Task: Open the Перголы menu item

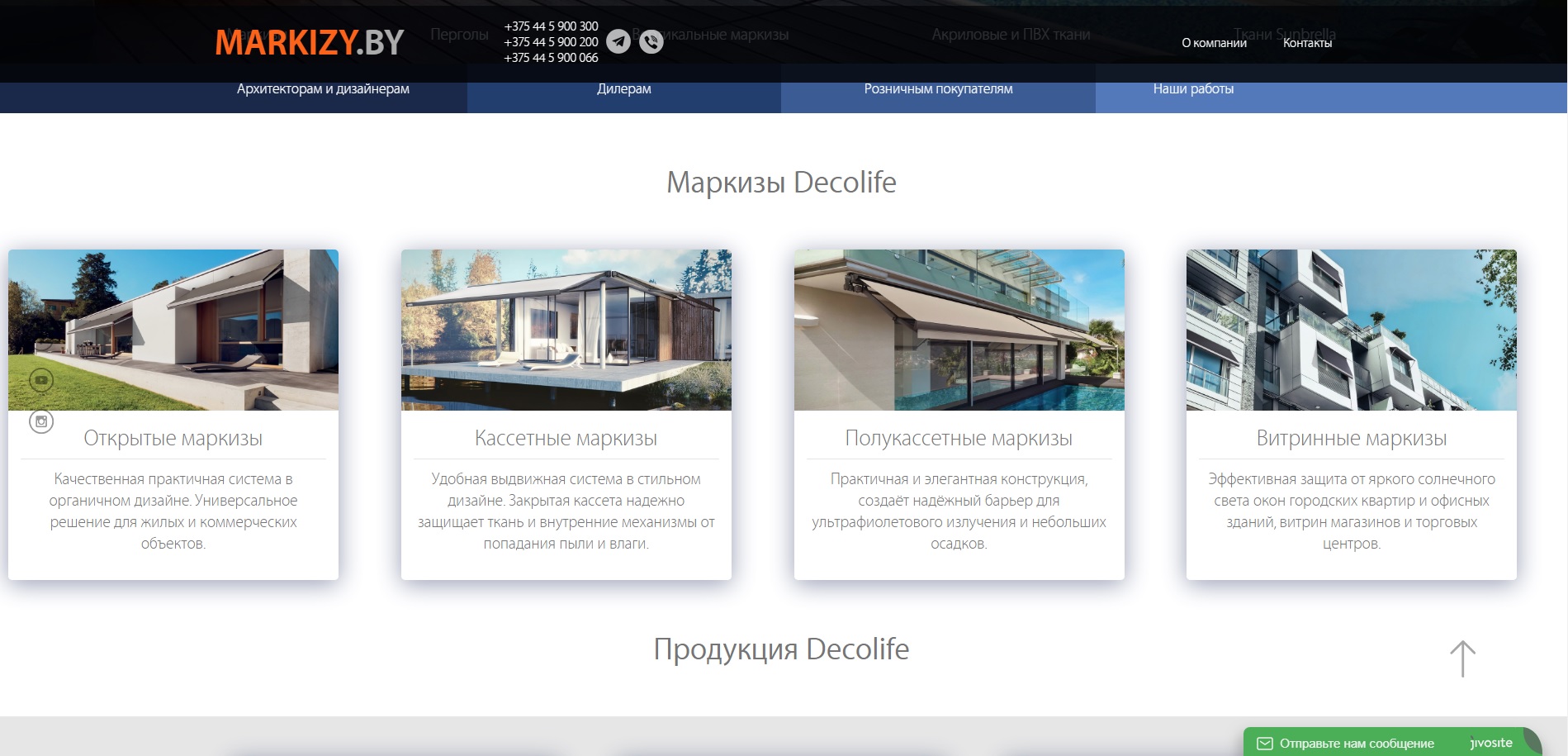Action: click(459, 35)
